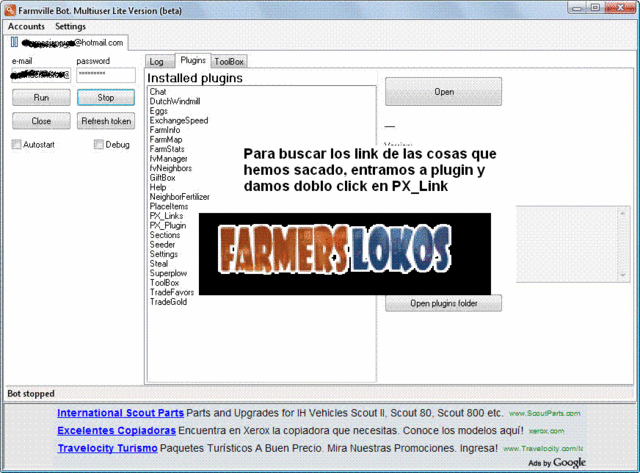
Task: Focus the password input field
Action: [106, 75]
